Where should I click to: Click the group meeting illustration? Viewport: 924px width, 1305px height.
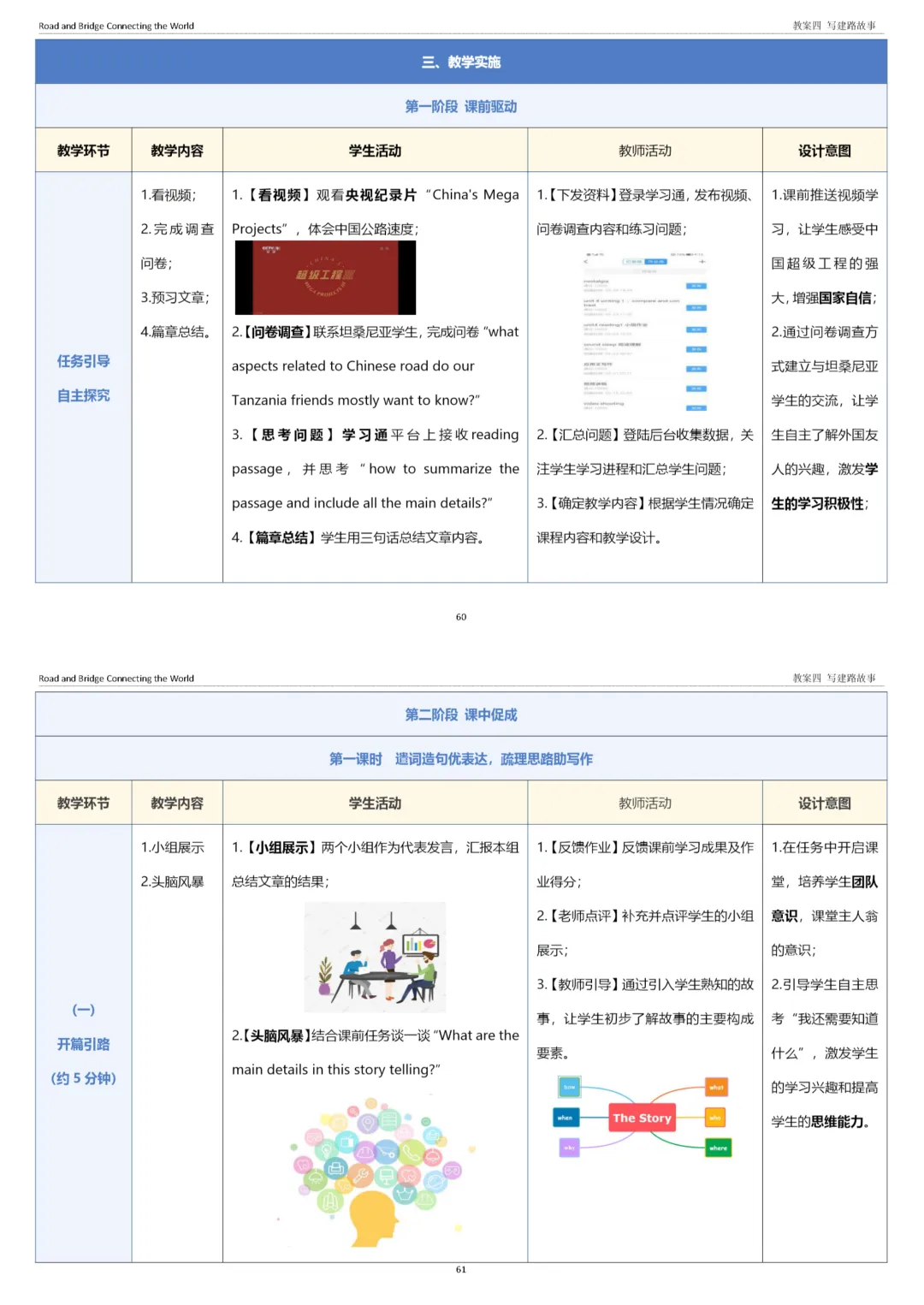(x=375, y=957)
